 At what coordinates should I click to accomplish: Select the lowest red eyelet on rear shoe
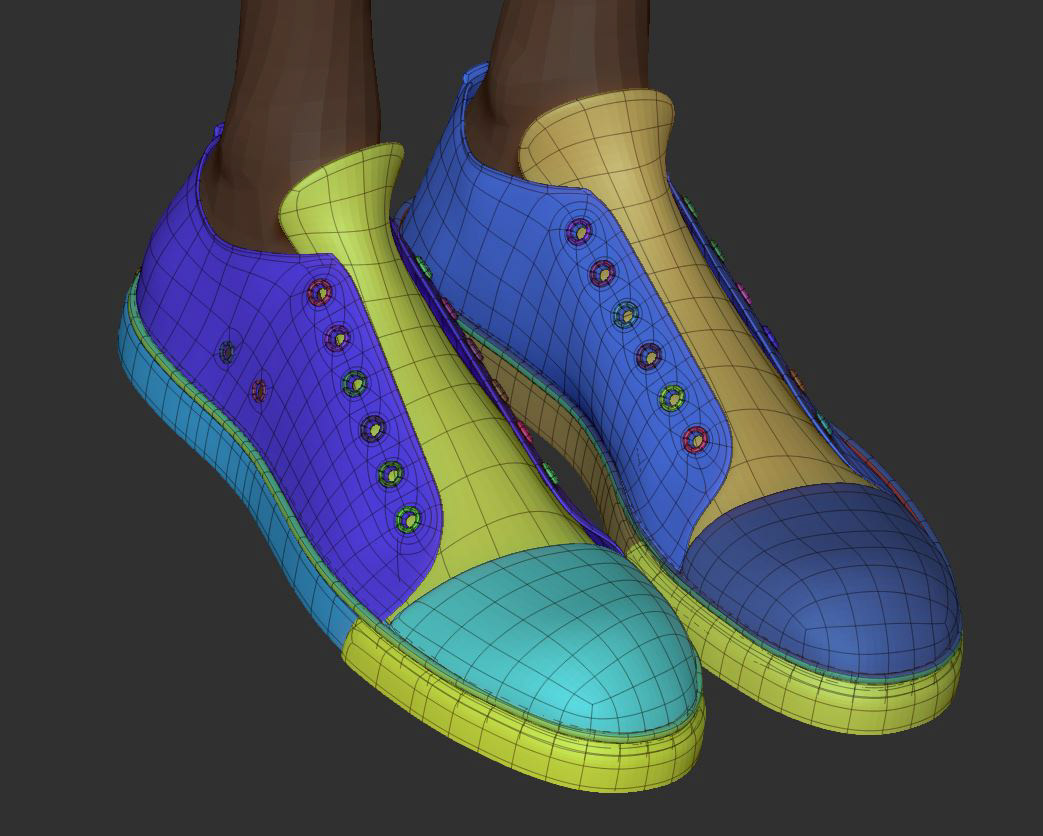pos(695,439)
